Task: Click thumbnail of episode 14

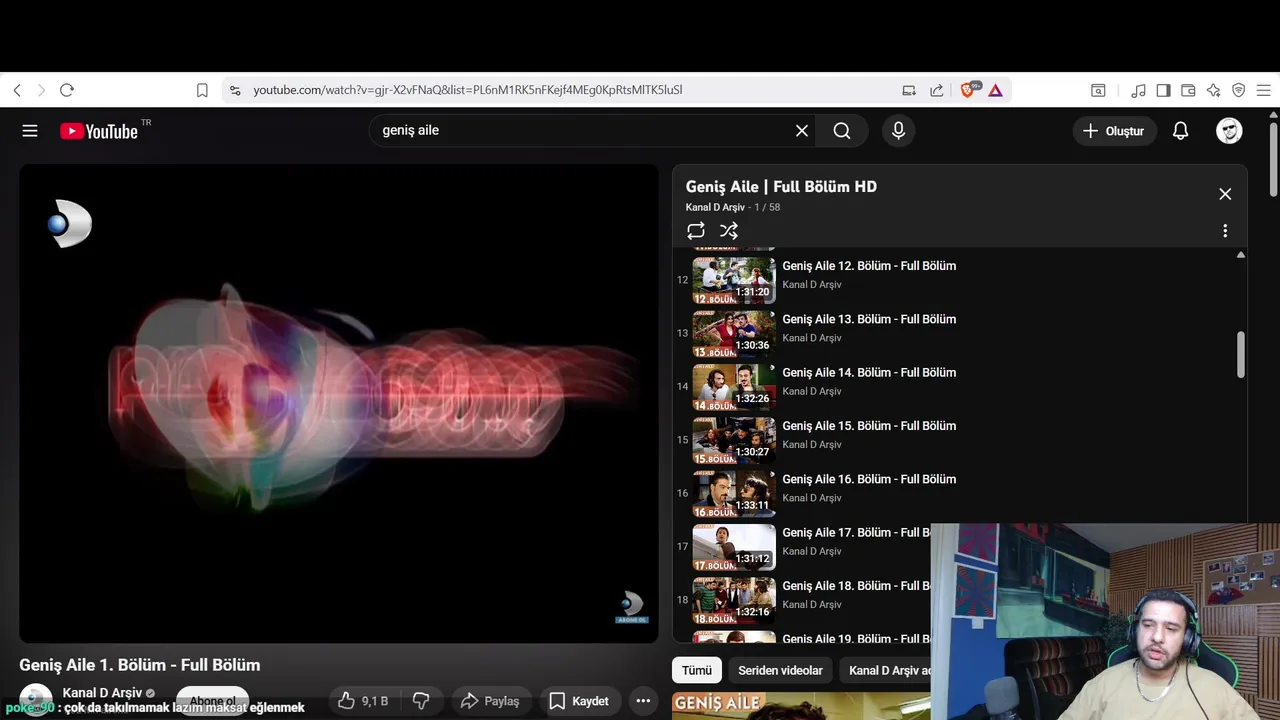Action: [734, 387]
